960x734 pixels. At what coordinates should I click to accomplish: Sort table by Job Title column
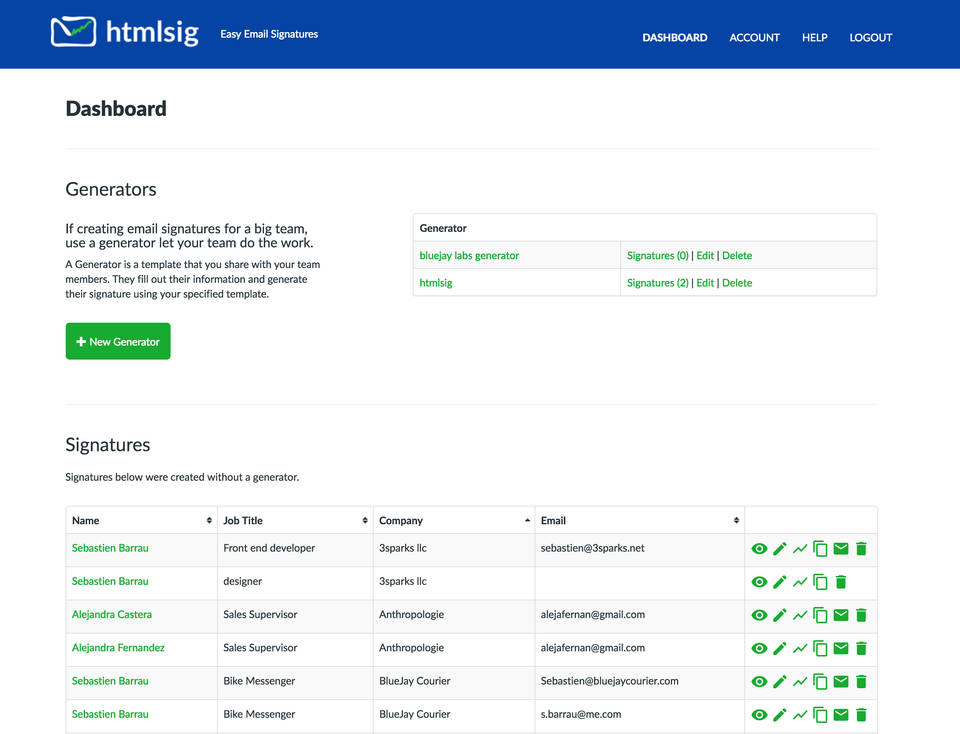click(x=364, y=520)
